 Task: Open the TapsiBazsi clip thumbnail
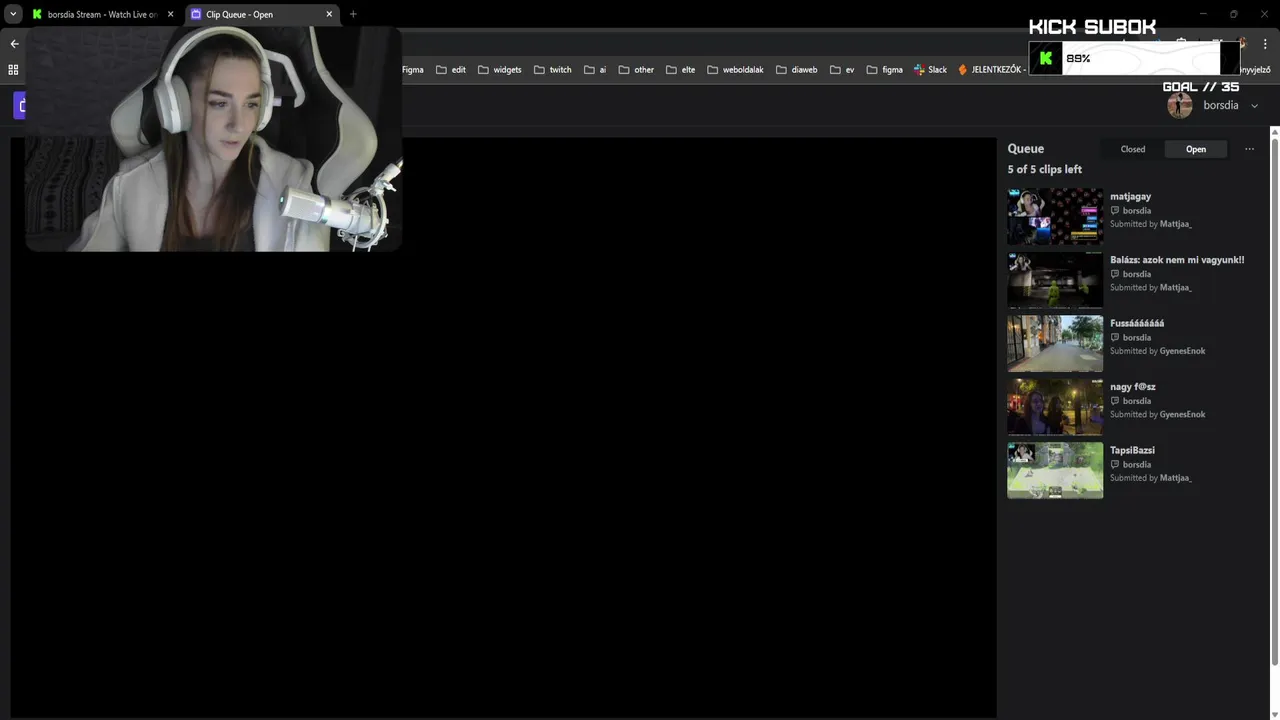tap(1055, 470)
